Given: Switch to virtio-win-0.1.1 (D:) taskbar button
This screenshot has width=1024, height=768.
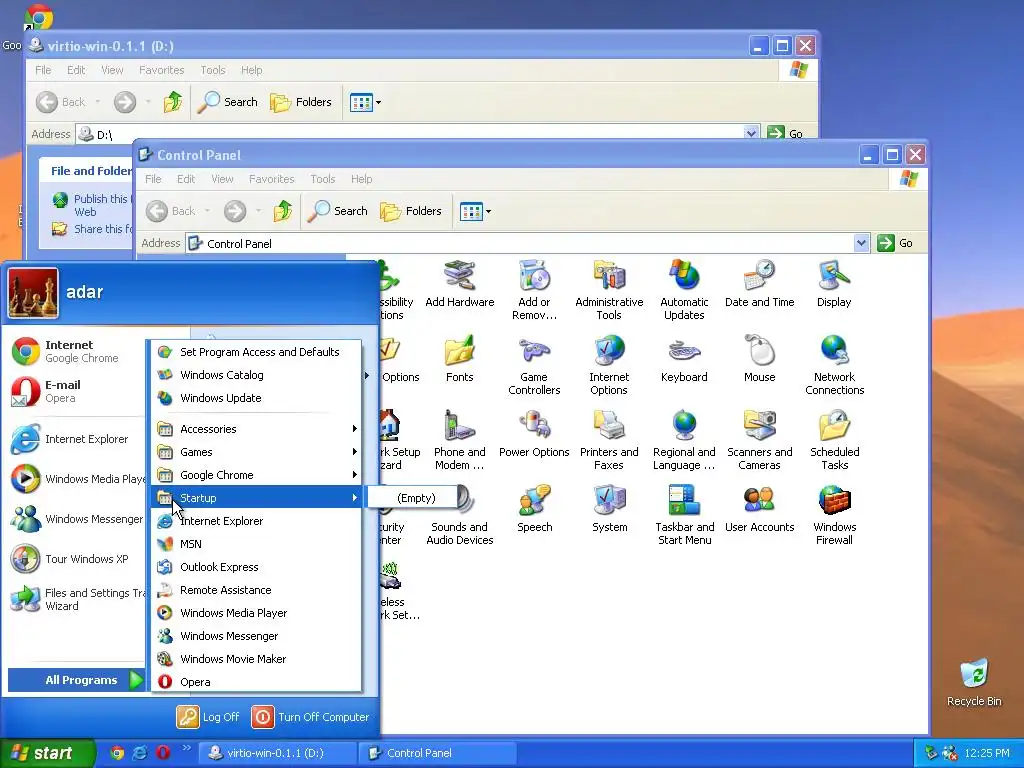Looking at the screenshot, I should click(x=278, y=753).
